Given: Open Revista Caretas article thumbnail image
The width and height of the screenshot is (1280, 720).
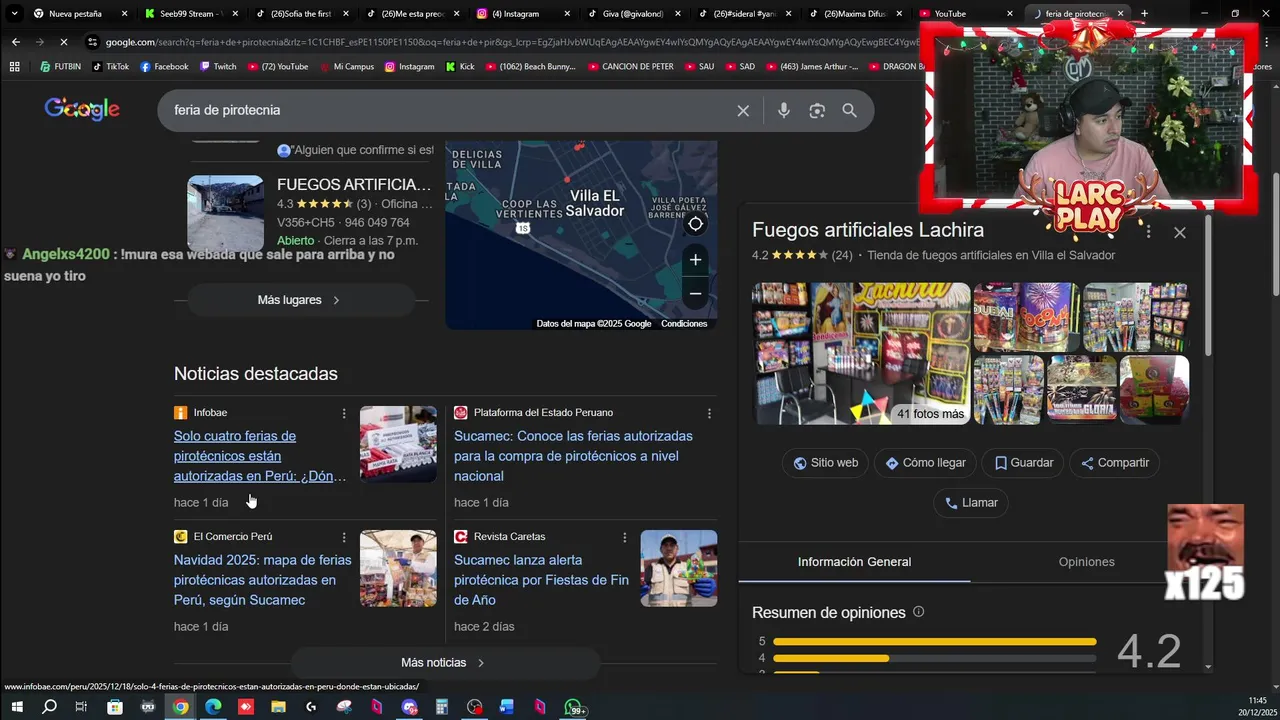Looking at the screenshot, I should point(679,568).
